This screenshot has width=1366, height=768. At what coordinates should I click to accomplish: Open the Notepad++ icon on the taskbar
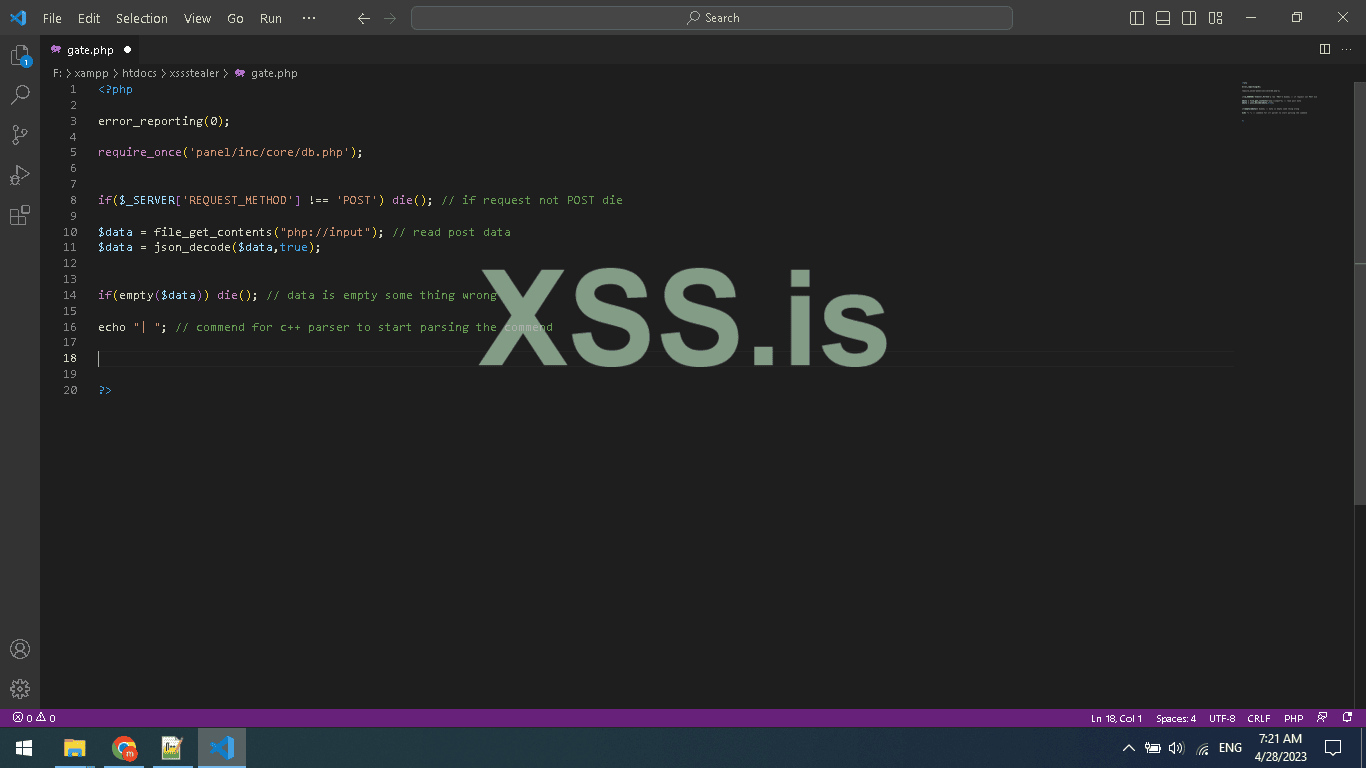click(173, 748)
